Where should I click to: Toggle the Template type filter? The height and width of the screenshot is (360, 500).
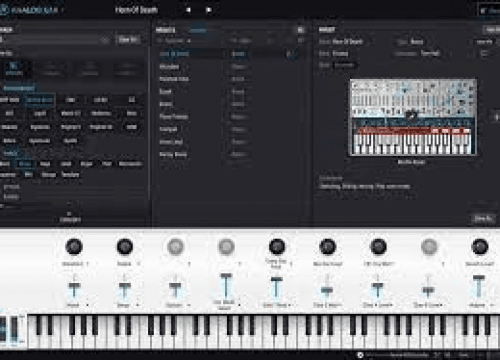point(70,175)
